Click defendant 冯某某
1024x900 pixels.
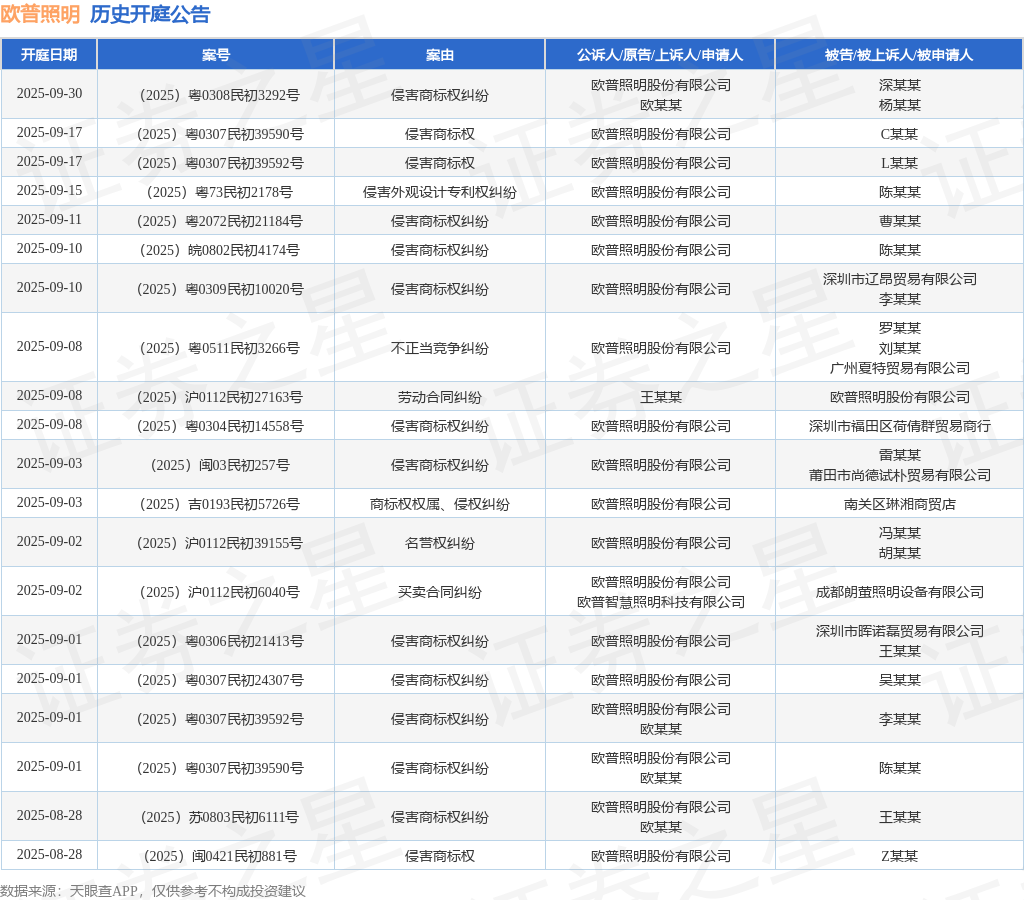(x=900, y=534)
